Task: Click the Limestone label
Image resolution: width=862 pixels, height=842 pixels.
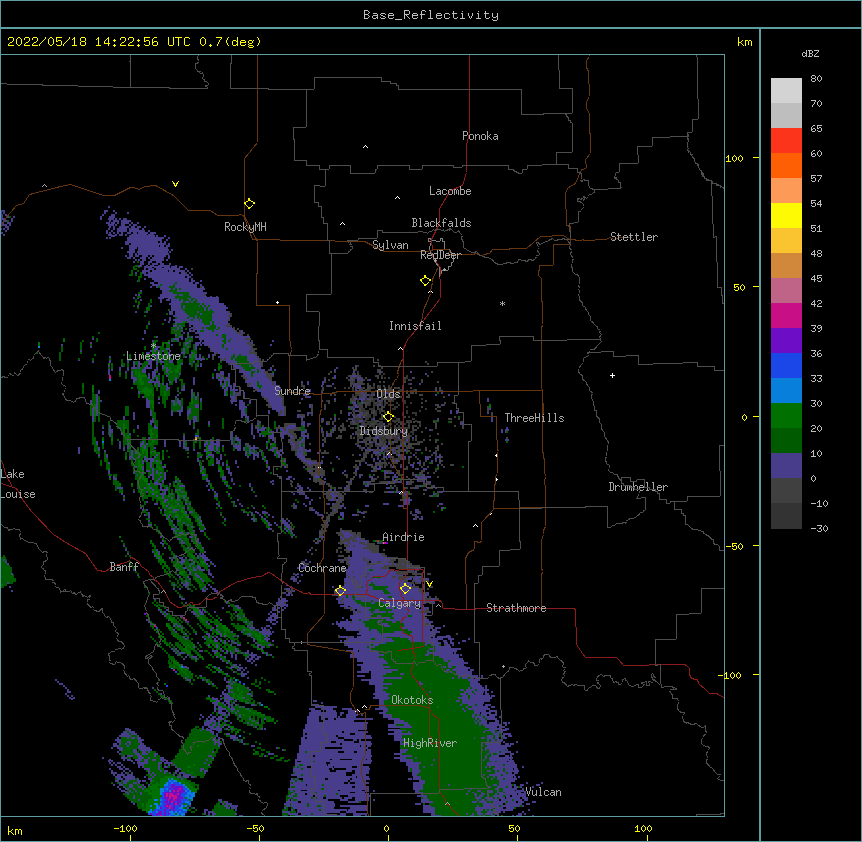Action: 153,356
